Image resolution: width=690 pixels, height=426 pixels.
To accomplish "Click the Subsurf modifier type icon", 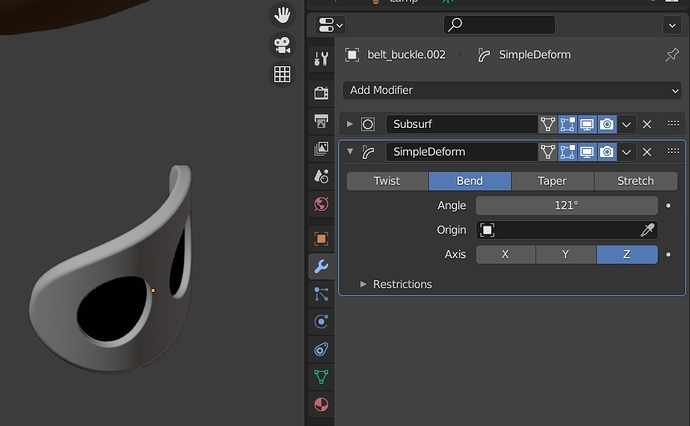I will [368, 125].
